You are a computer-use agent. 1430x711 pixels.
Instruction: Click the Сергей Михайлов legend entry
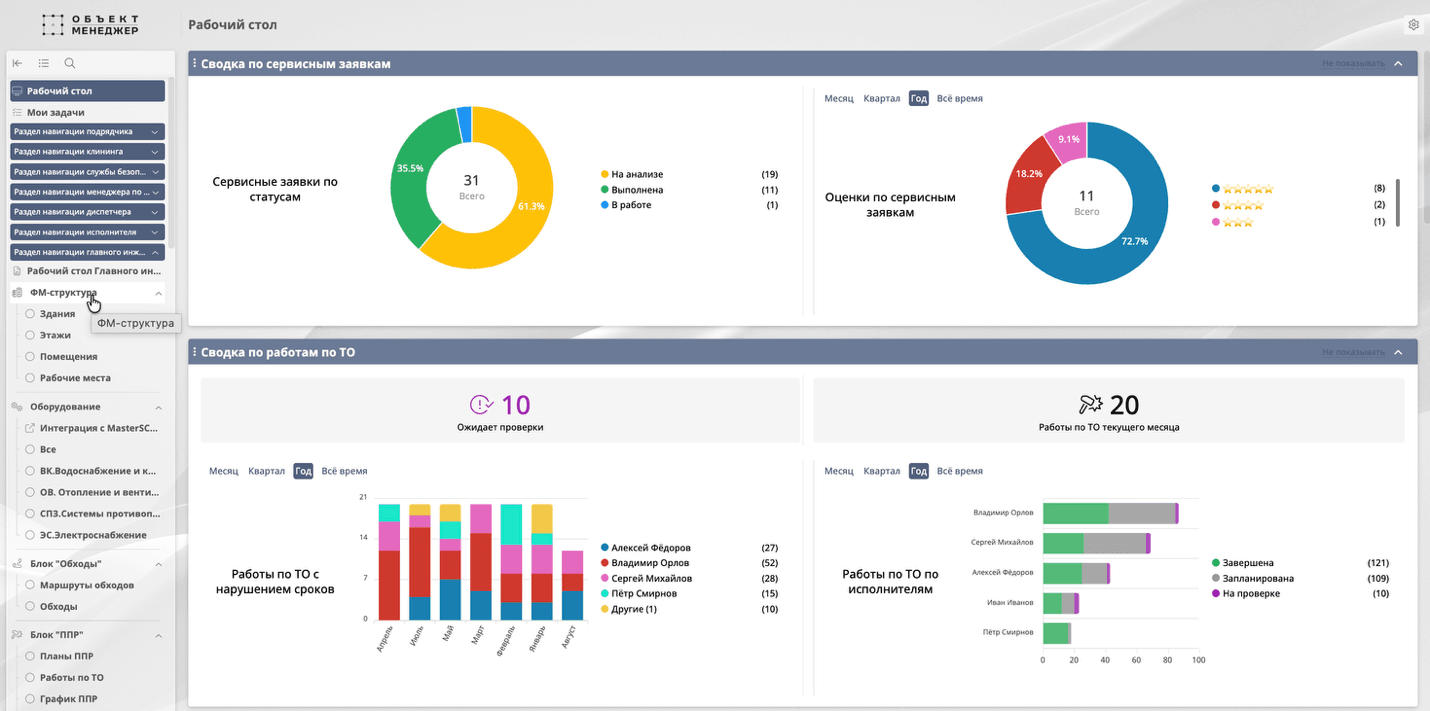[646, 578]
